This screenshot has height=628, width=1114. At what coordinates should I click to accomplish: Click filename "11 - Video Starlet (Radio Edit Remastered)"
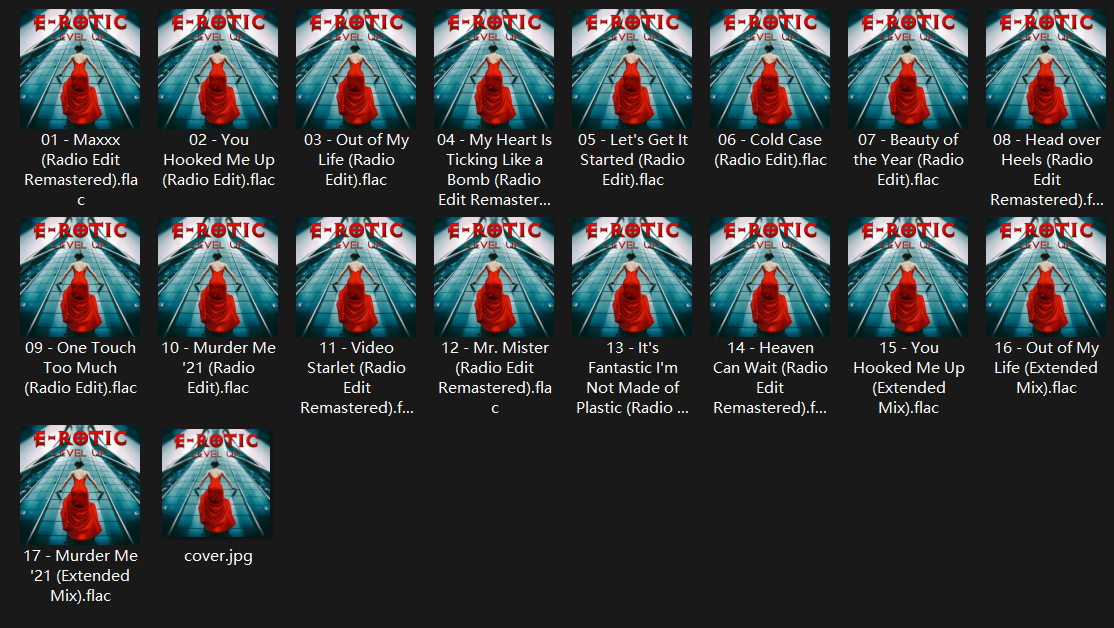(357, 378)
